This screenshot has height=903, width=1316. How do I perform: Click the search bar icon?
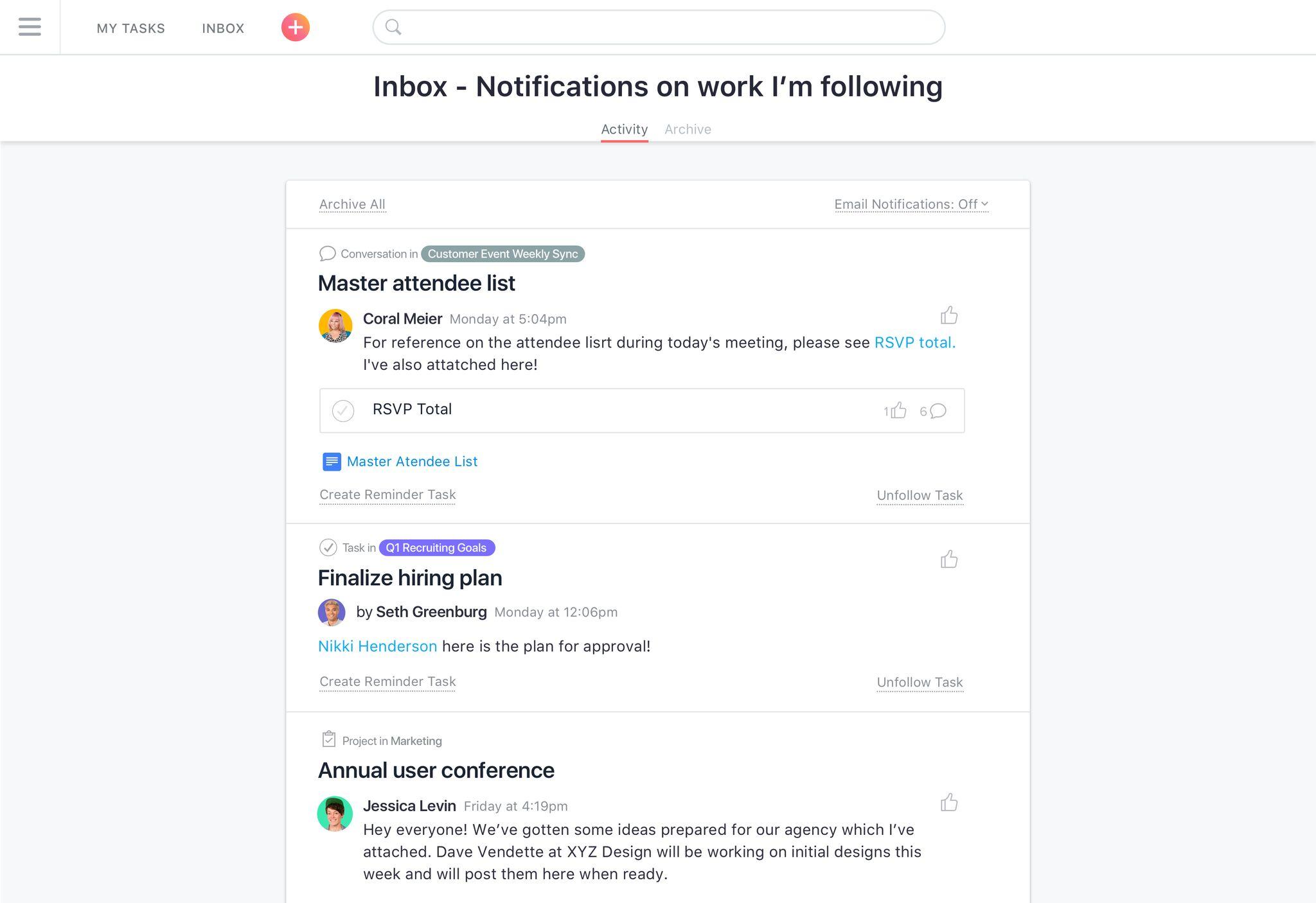point(393,26)
